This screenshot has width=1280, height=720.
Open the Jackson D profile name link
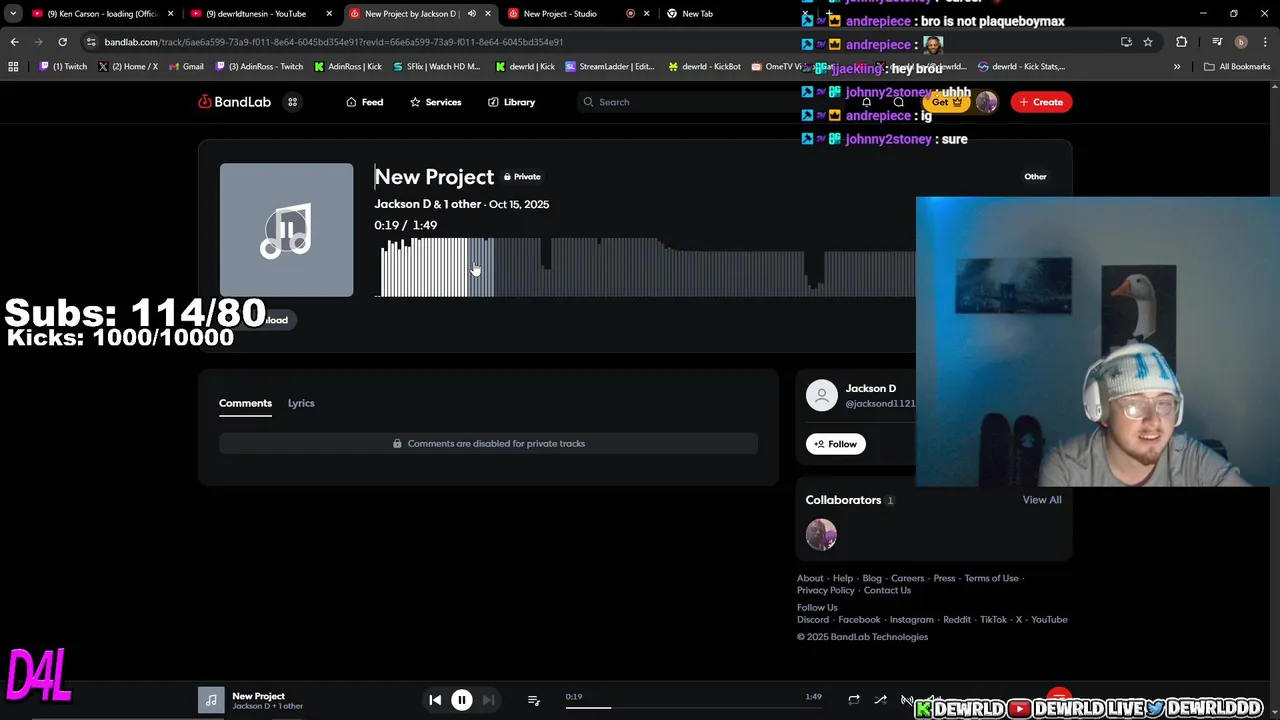point(871,388)
